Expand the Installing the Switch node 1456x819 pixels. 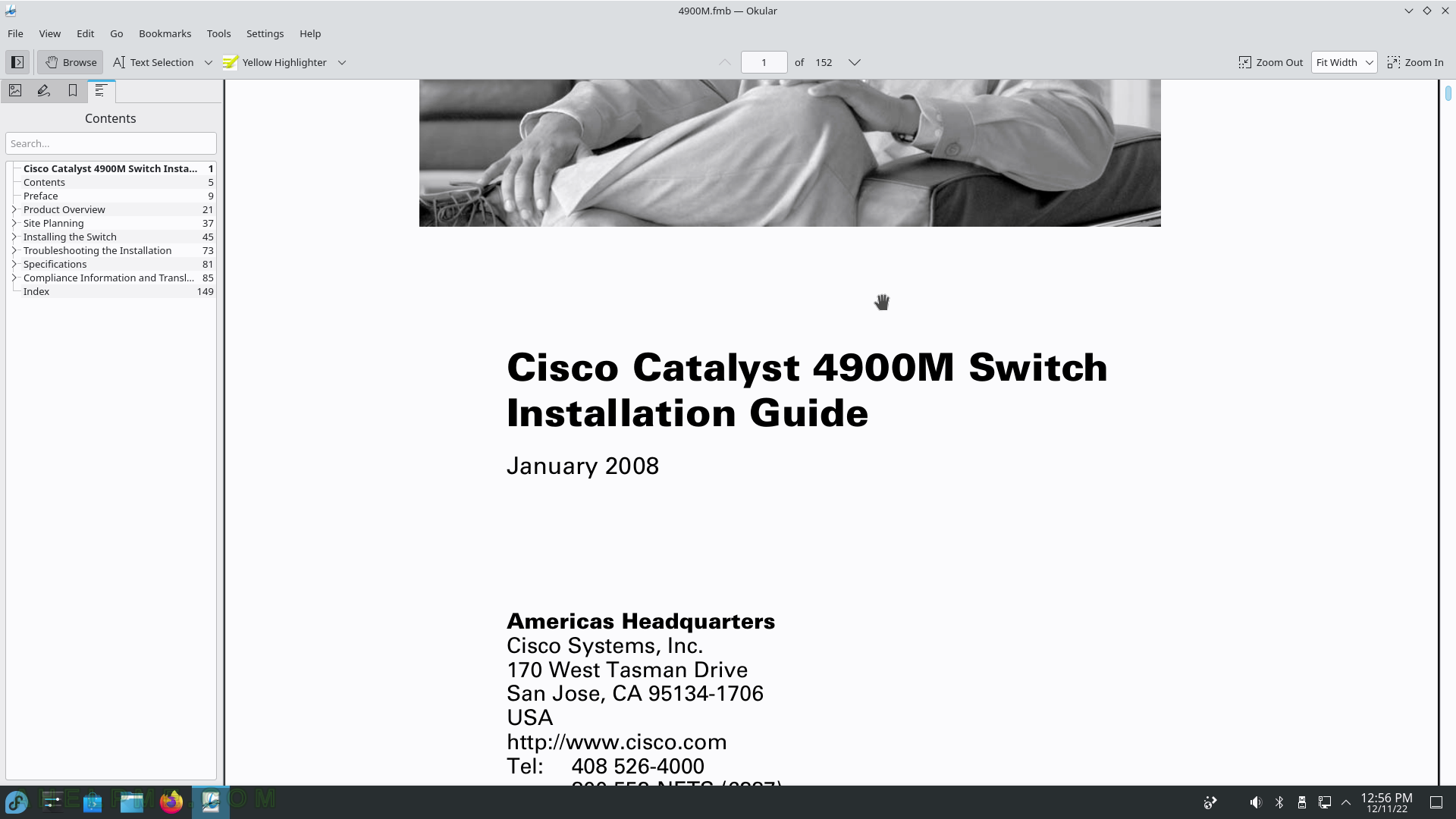point(14,237)
